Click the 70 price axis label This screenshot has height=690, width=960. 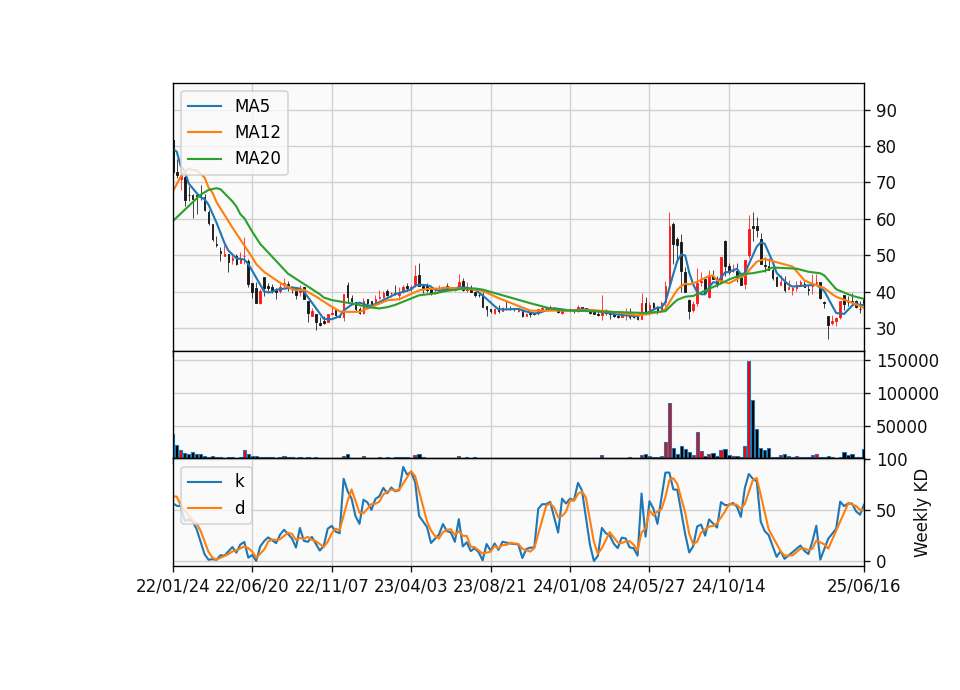[x=887, y=183]
